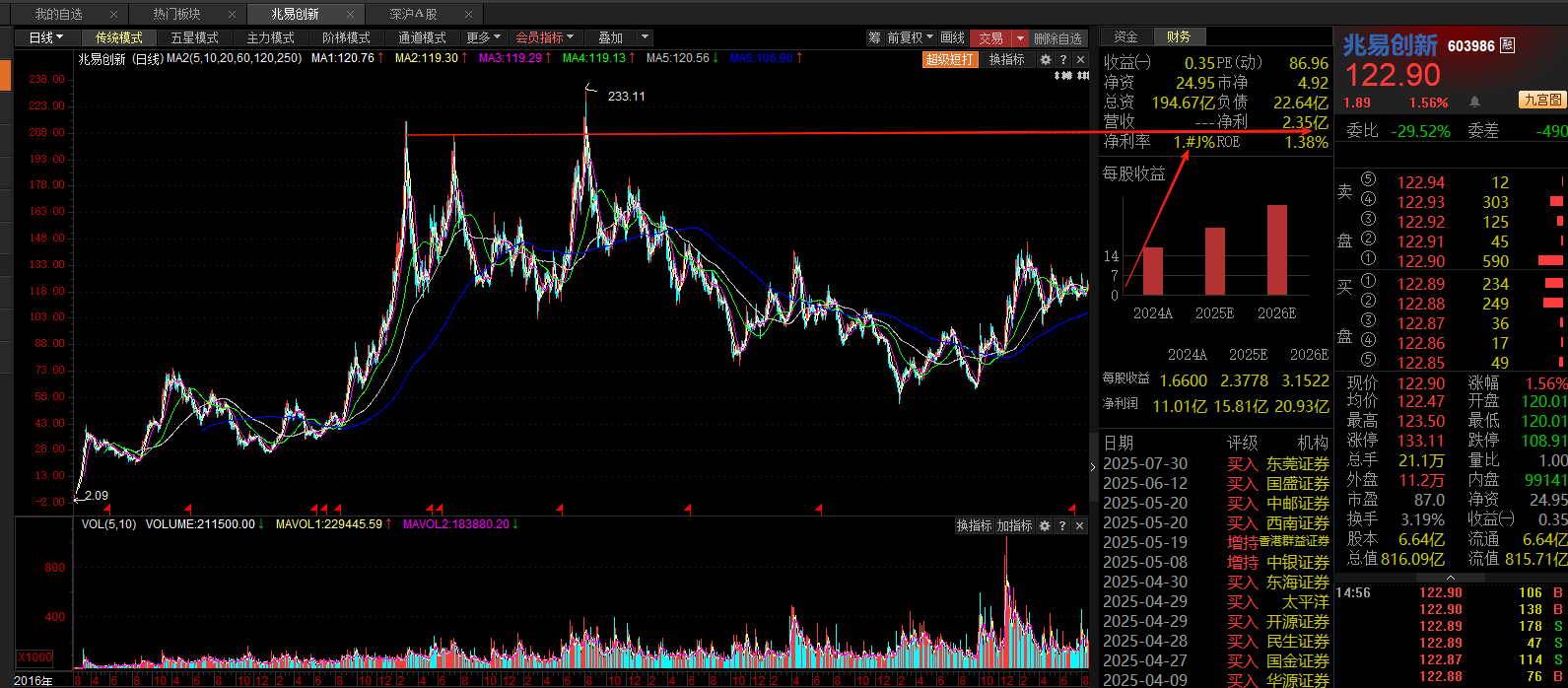Open the main chart help question-mark icon

[x=1062, y=60]
